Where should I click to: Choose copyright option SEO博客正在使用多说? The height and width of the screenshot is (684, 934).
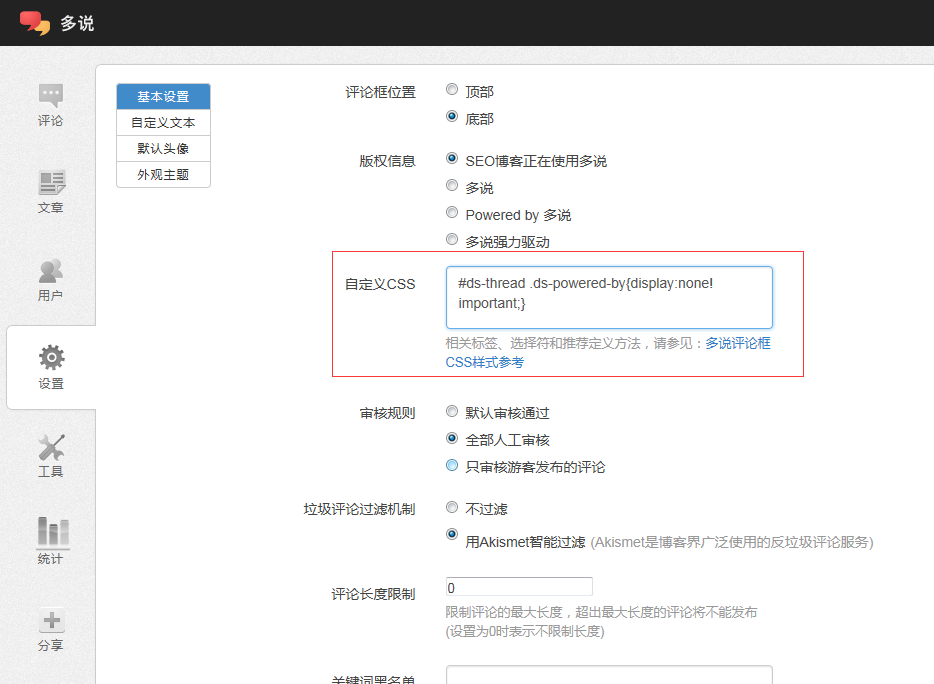(452, 158)
